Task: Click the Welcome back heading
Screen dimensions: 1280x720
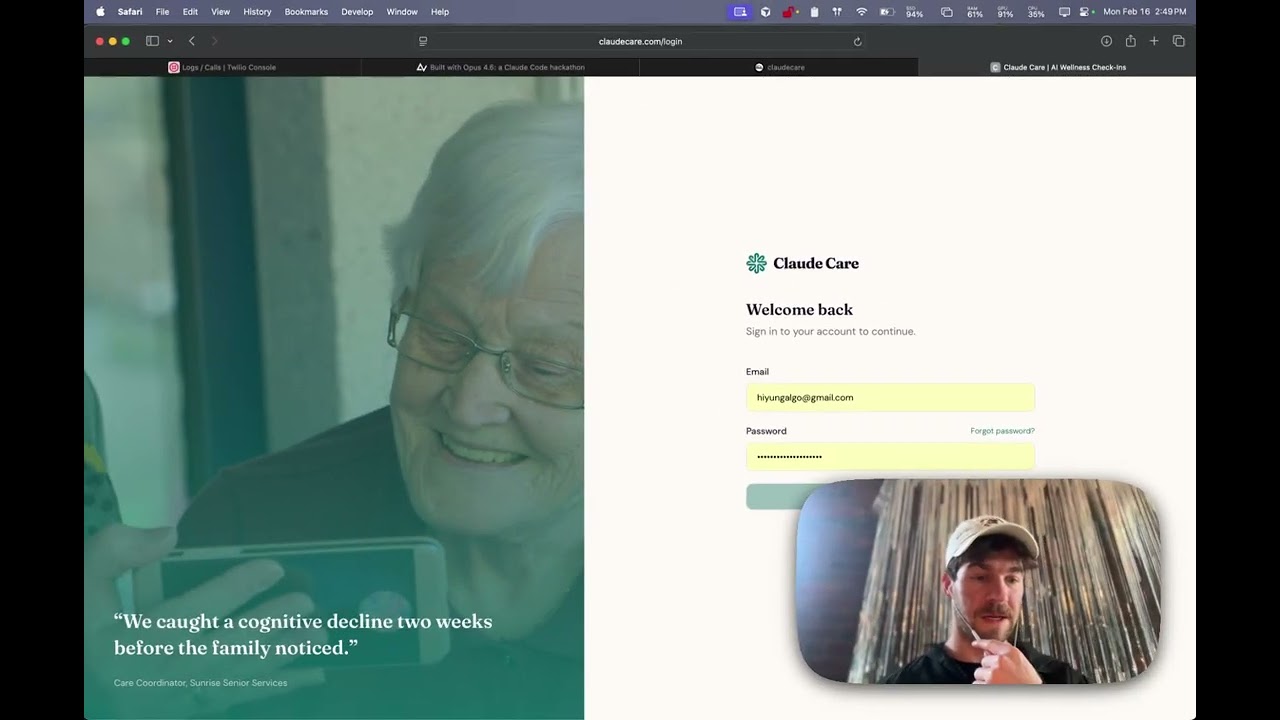Action: tap(799, 310)
